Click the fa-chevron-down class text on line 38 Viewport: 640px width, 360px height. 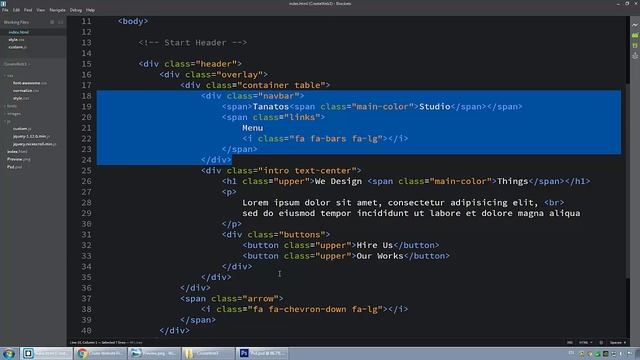[x=307, y=309]
